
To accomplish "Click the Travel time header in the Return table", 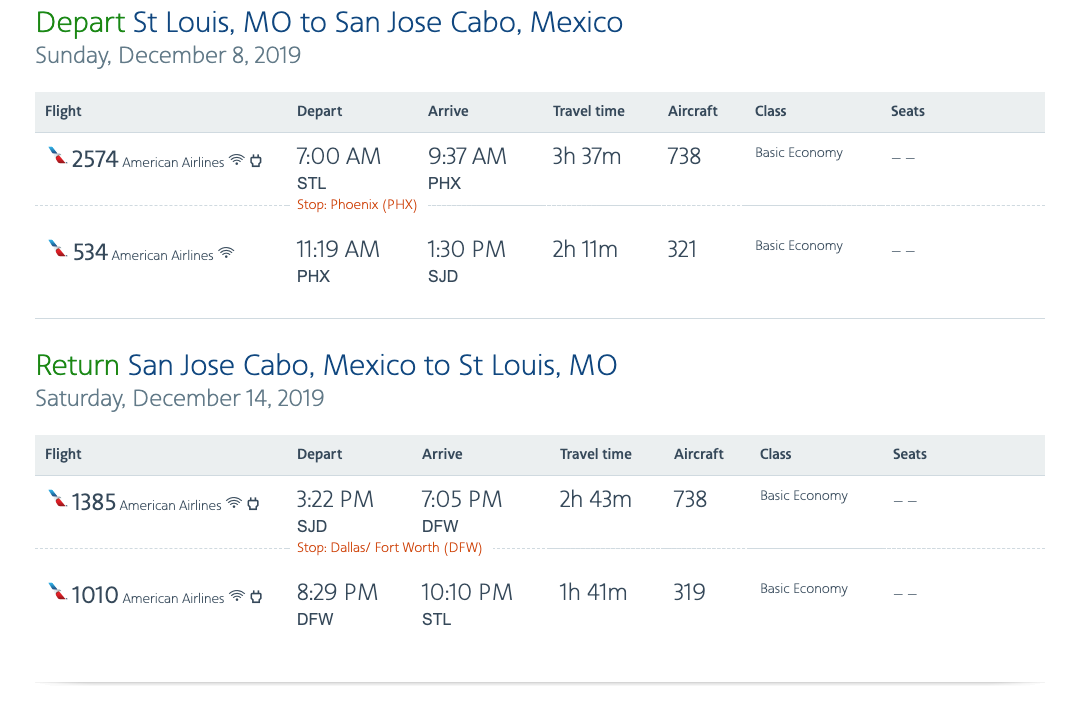I will [x=595, y=454].
